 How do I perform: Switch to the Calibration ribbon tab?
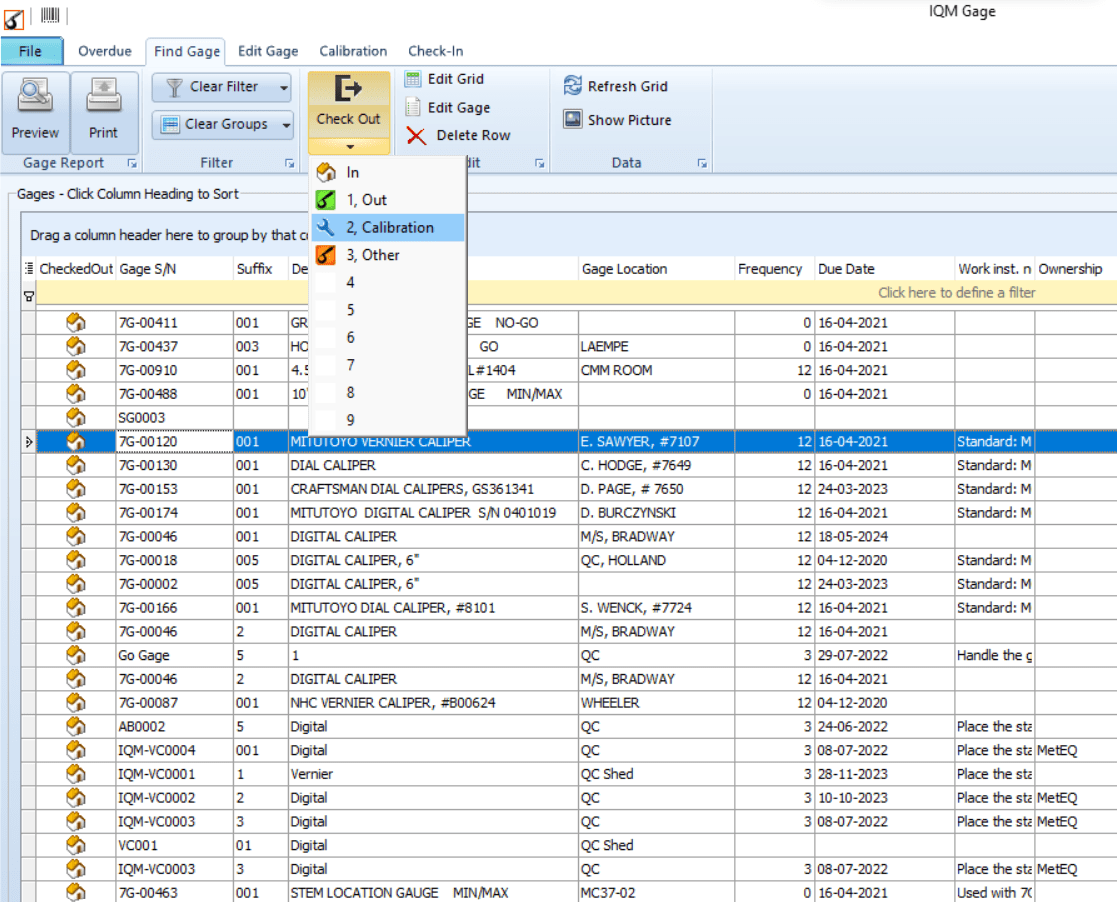(353, 51)
